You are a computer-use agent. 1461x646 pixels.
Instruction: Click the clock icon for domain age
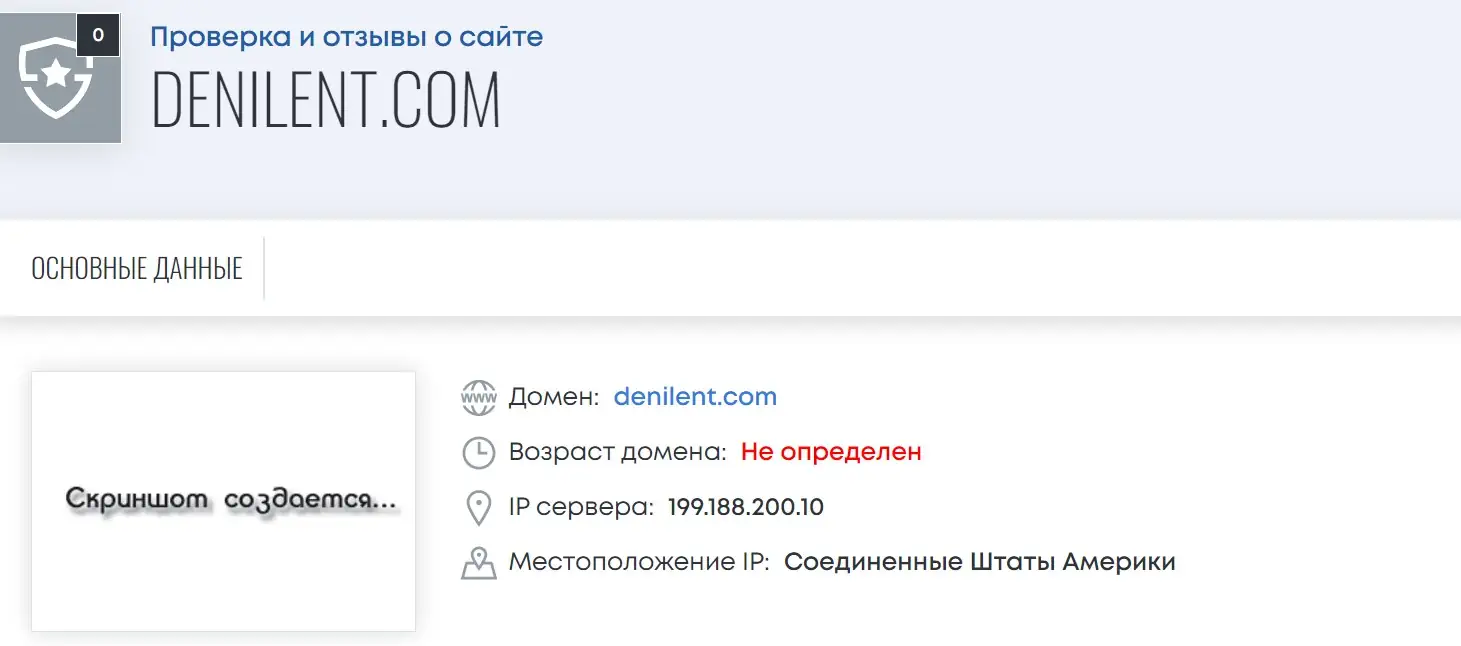(479, 452)
